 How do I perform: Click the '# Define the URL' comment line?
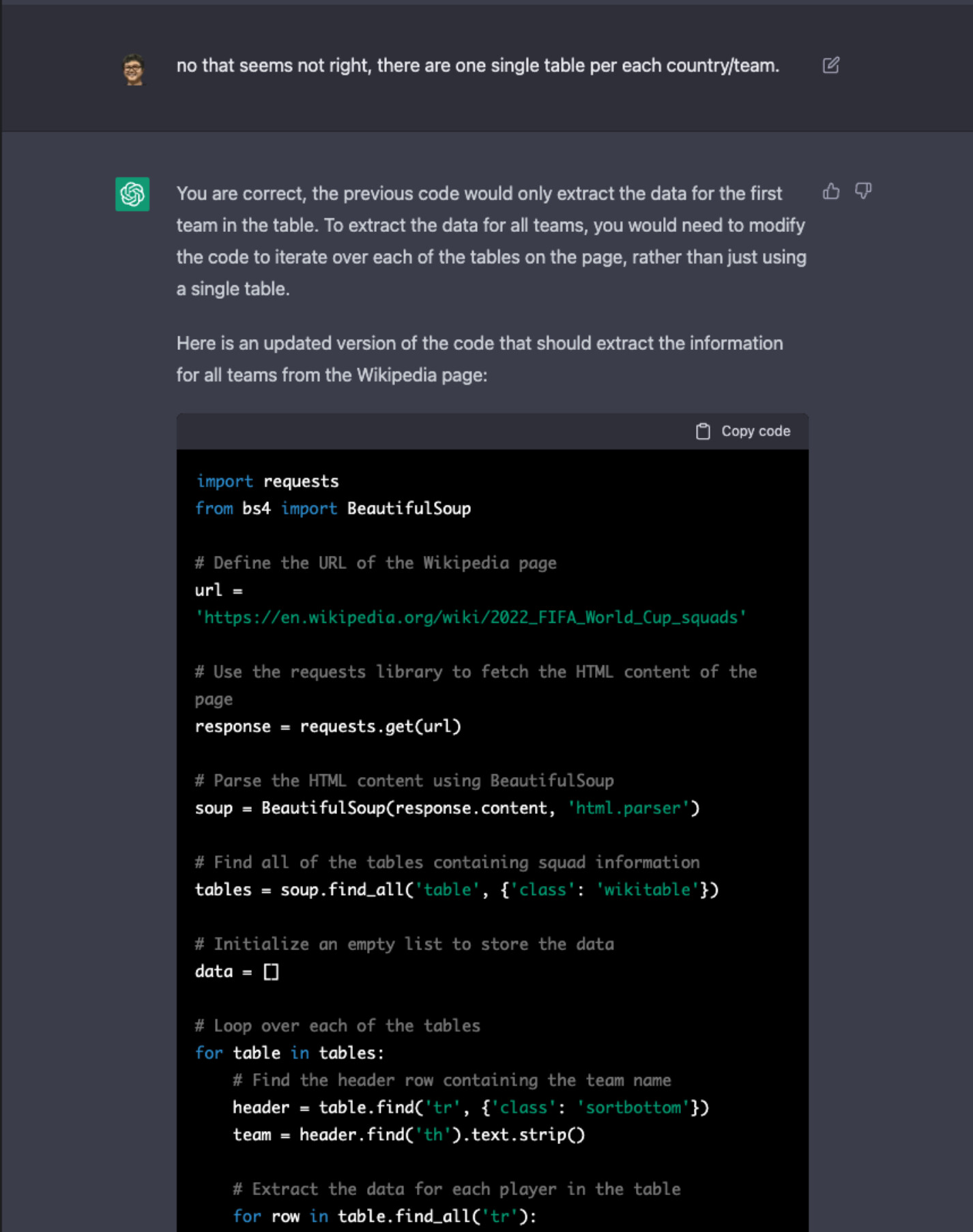(x=376, y=563)
